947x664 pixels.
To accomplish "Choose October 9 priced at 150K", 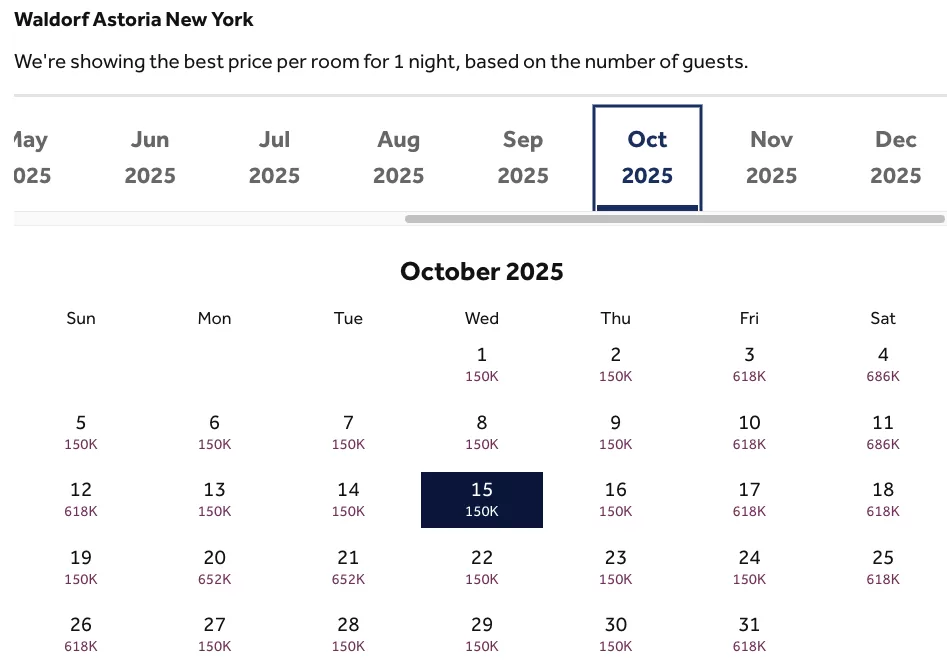I will click(x=615, y=433).
